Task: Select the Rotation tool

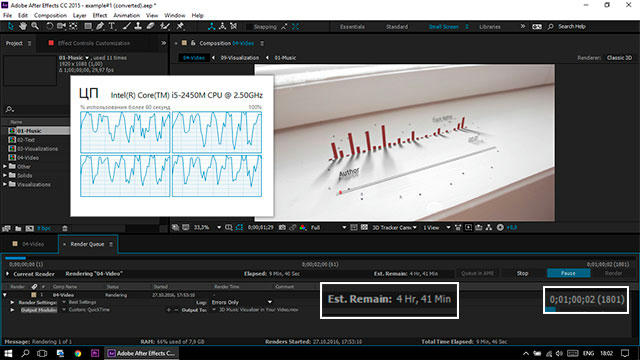Action: coord(49,26)
